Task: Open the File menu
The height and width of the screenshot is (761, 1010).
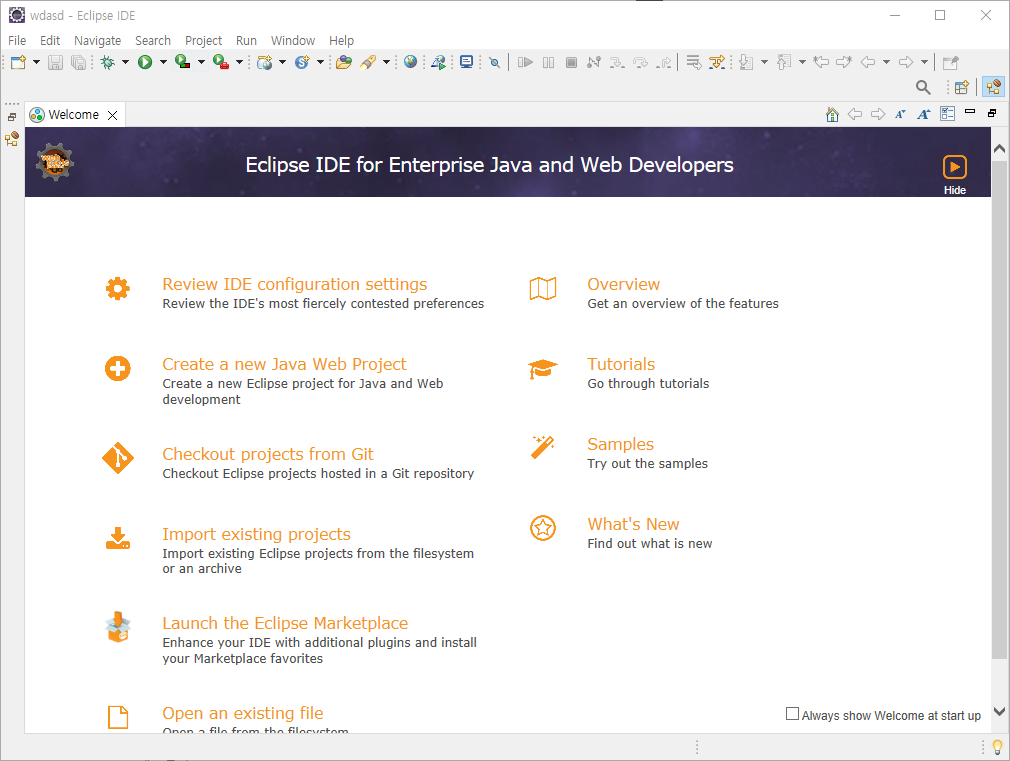Action: click(x=17, y=41)
